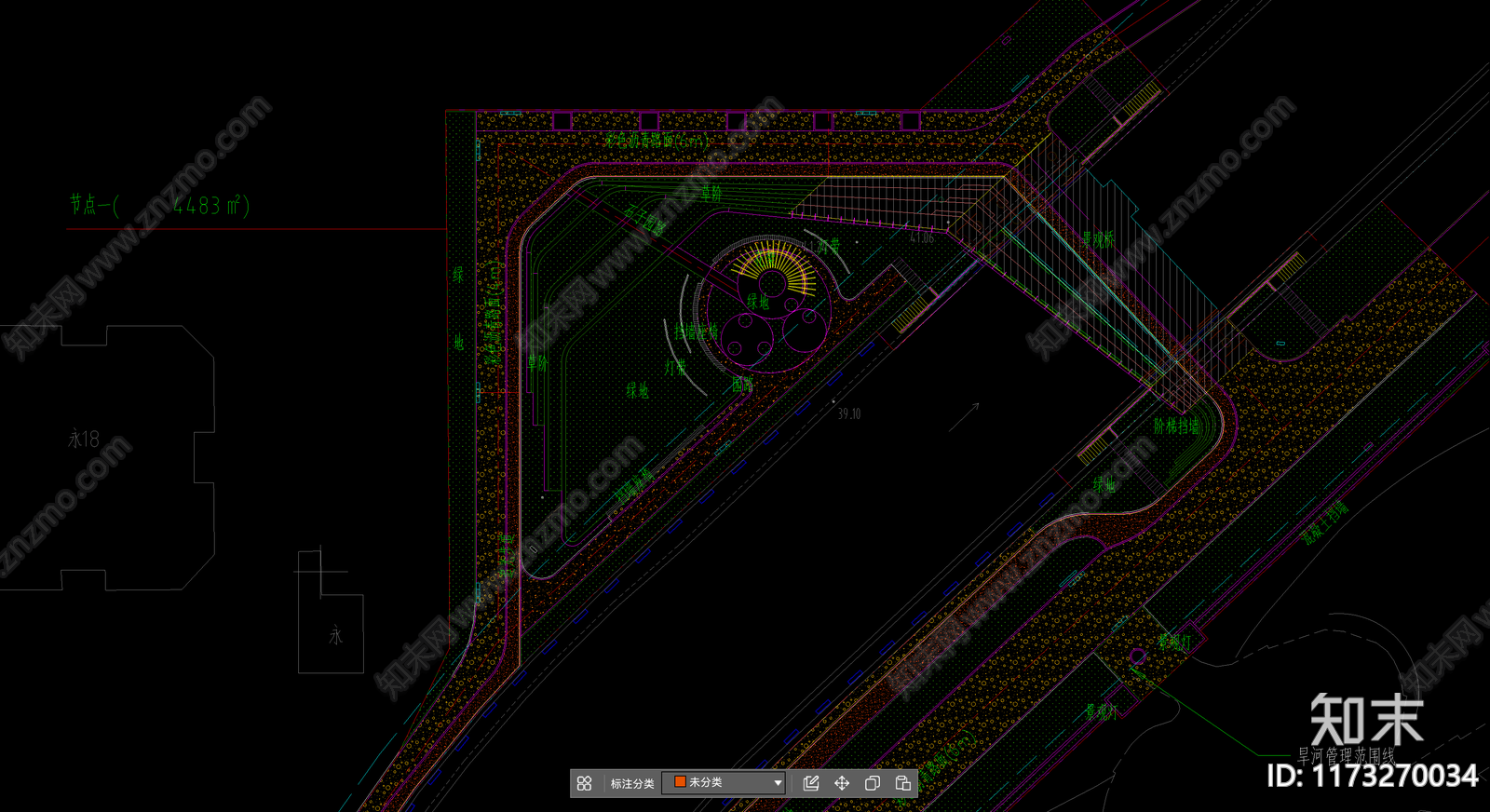
Task: Click the green 节点一 area label text
Action: pos(159,205)
